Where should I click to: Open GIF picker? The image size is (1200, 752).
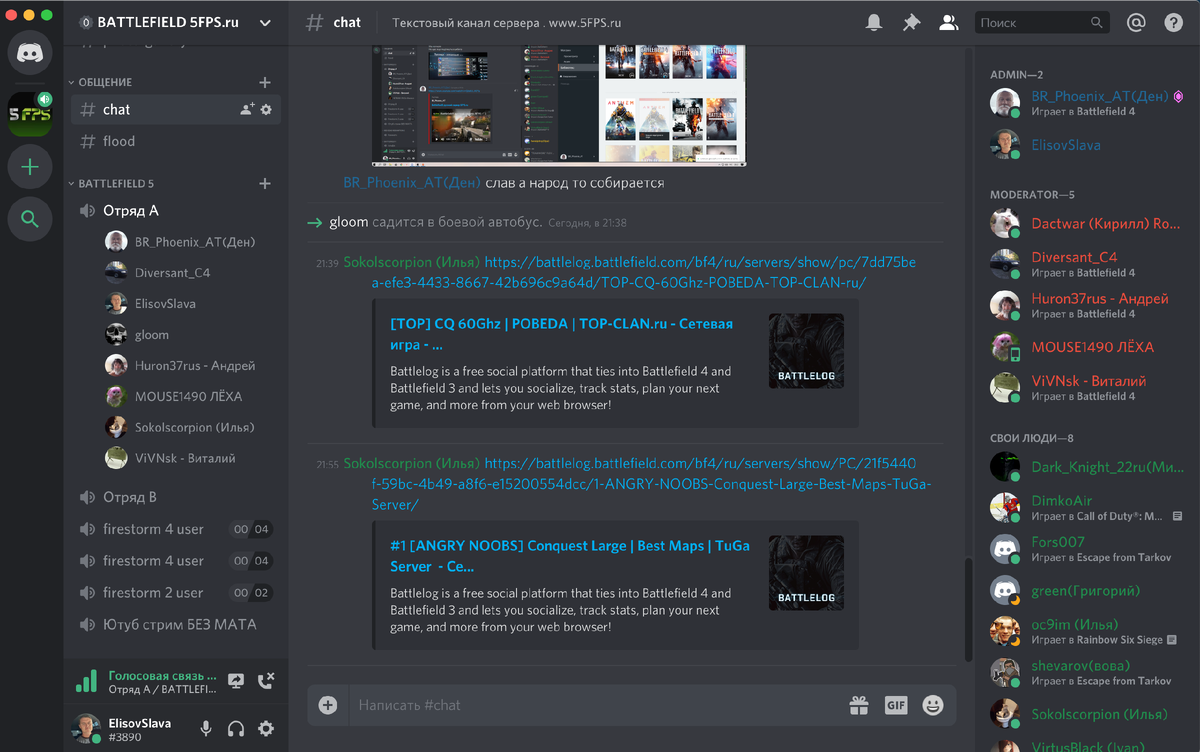[x=896, y=705]
